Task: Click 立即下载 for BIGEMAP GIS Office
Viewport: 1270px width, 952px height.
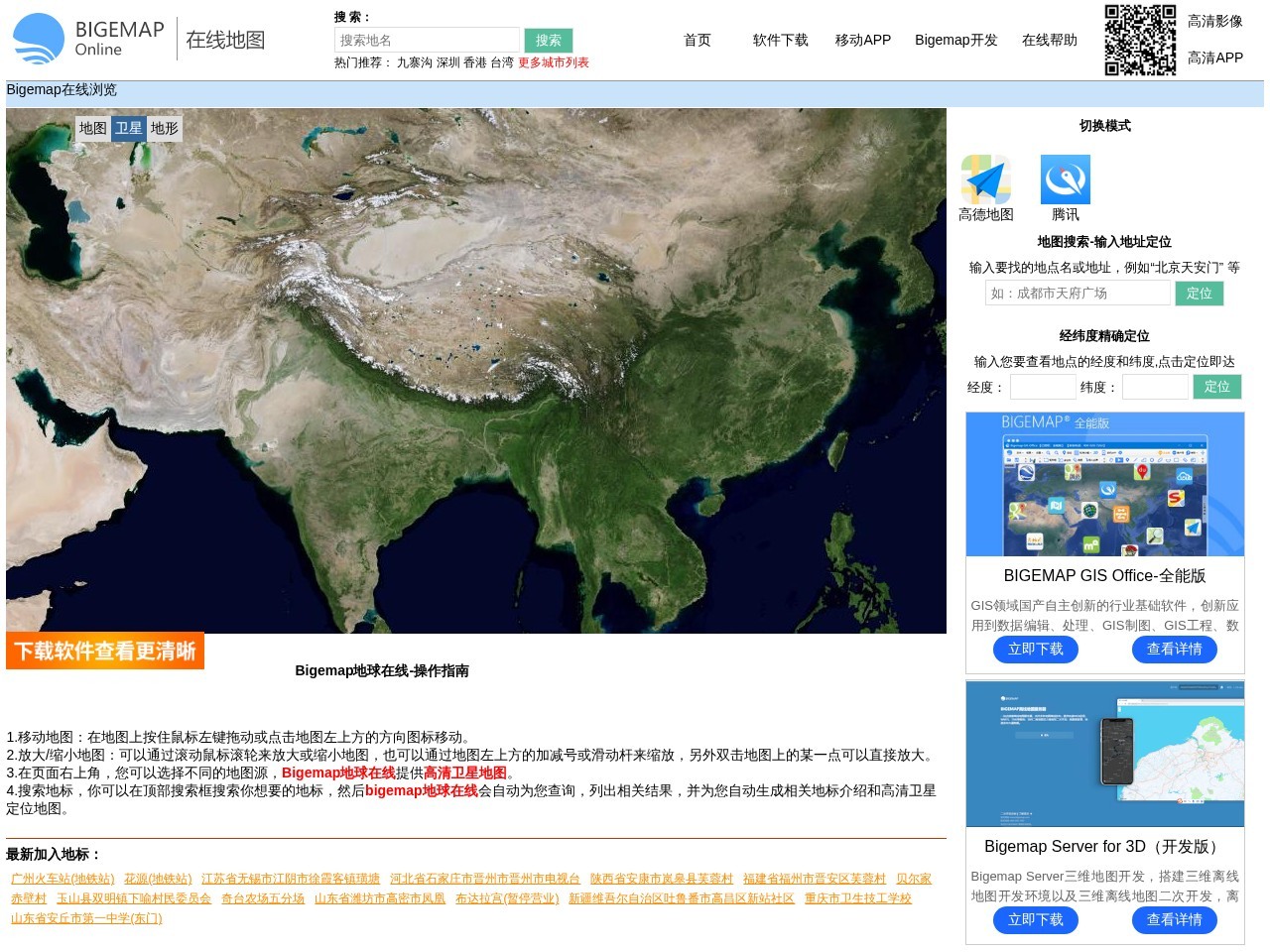Action: 1036,650
